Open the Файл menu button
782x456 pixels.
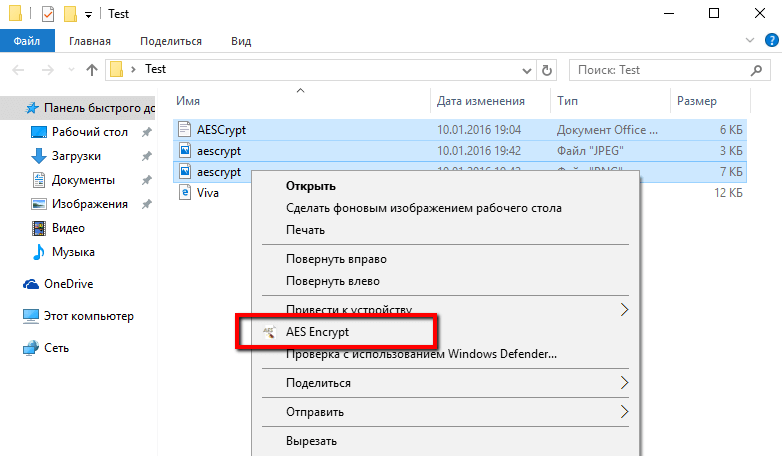[27, 41]
